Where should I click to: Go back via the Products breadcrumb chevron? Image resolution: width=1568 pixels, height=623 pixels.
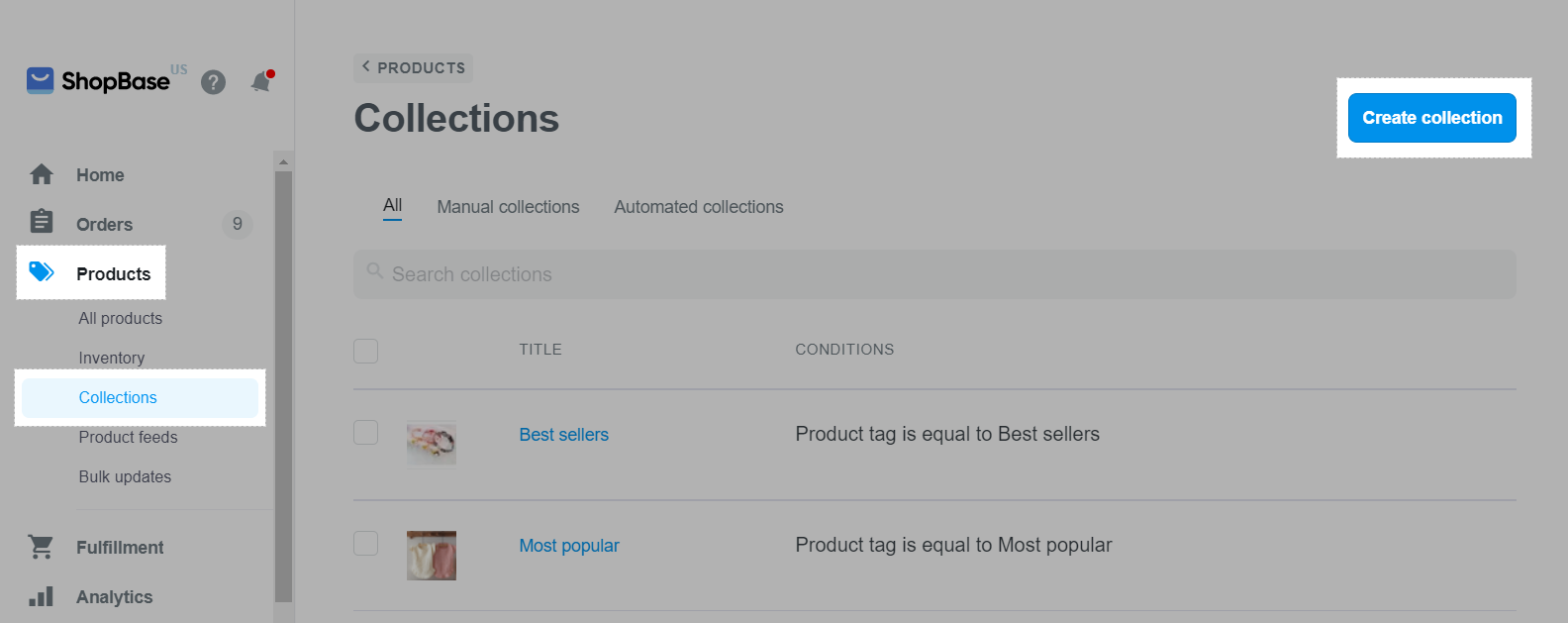pyautogui.click(x=366, y=67)
